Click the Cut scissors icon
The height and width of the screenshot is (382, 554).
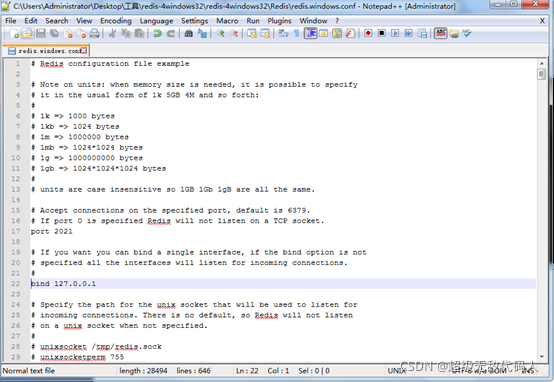click(113, 34)
